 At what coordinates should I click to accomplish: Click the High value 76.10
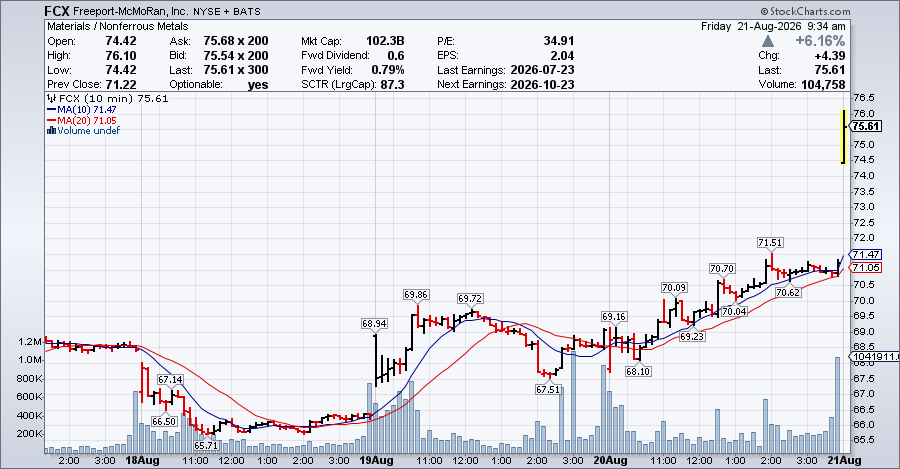click(x=121, y=56)
